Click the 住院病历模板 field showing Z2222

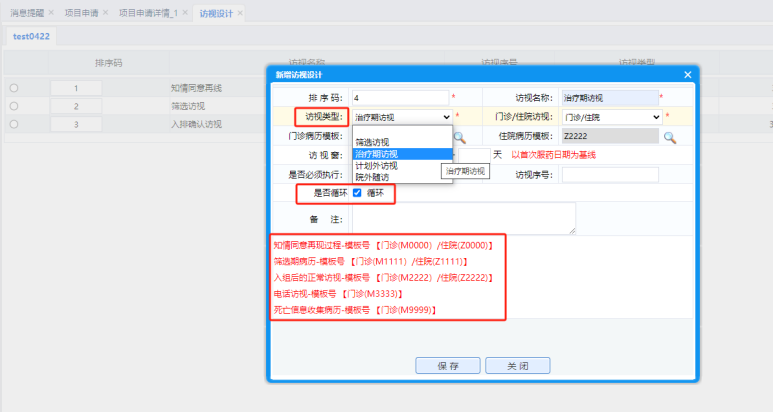(x=610, y=136)
